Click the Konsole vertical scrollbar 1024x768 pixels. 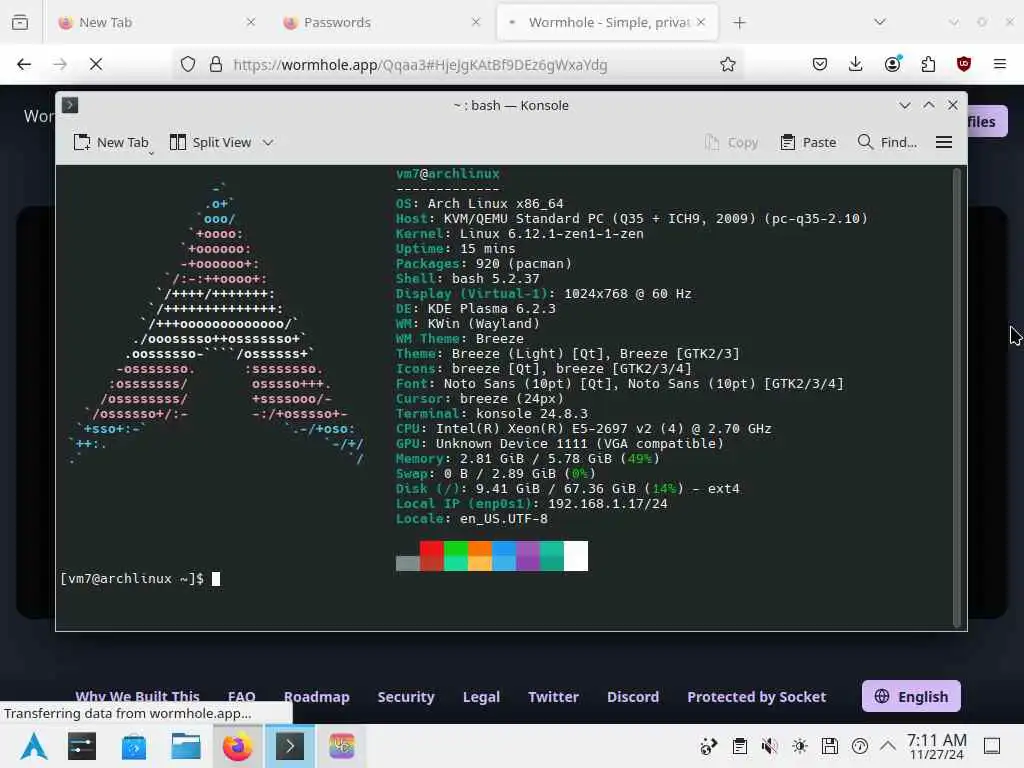coord(957,397)
